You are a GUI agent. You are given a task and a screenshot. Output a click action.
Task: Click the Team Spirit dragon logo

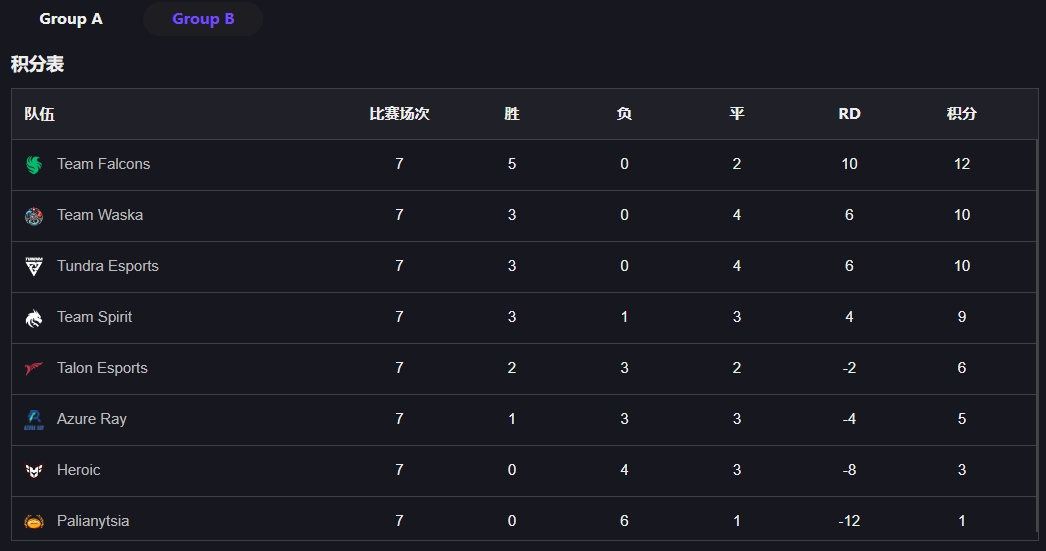coord(34,318)
